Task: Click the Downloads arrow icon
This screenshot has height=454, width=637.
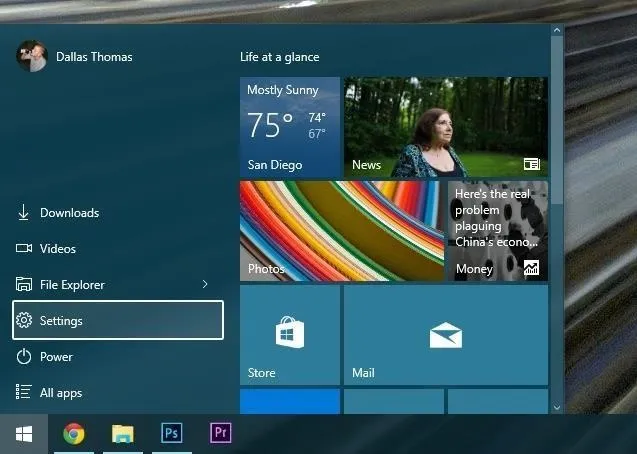Action: click(x=24, y=212)
